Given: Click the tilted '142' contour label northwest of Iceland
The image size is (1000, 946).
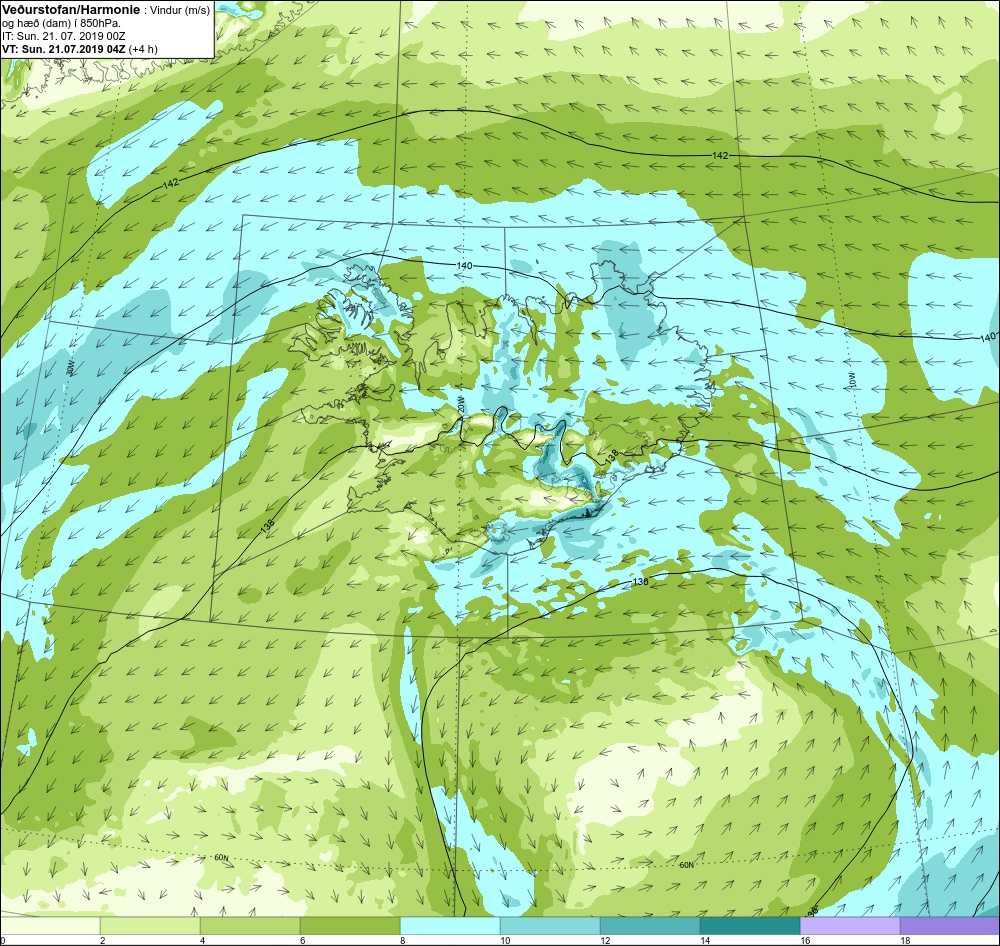Looking at the screenshot, I should point(171,184).
